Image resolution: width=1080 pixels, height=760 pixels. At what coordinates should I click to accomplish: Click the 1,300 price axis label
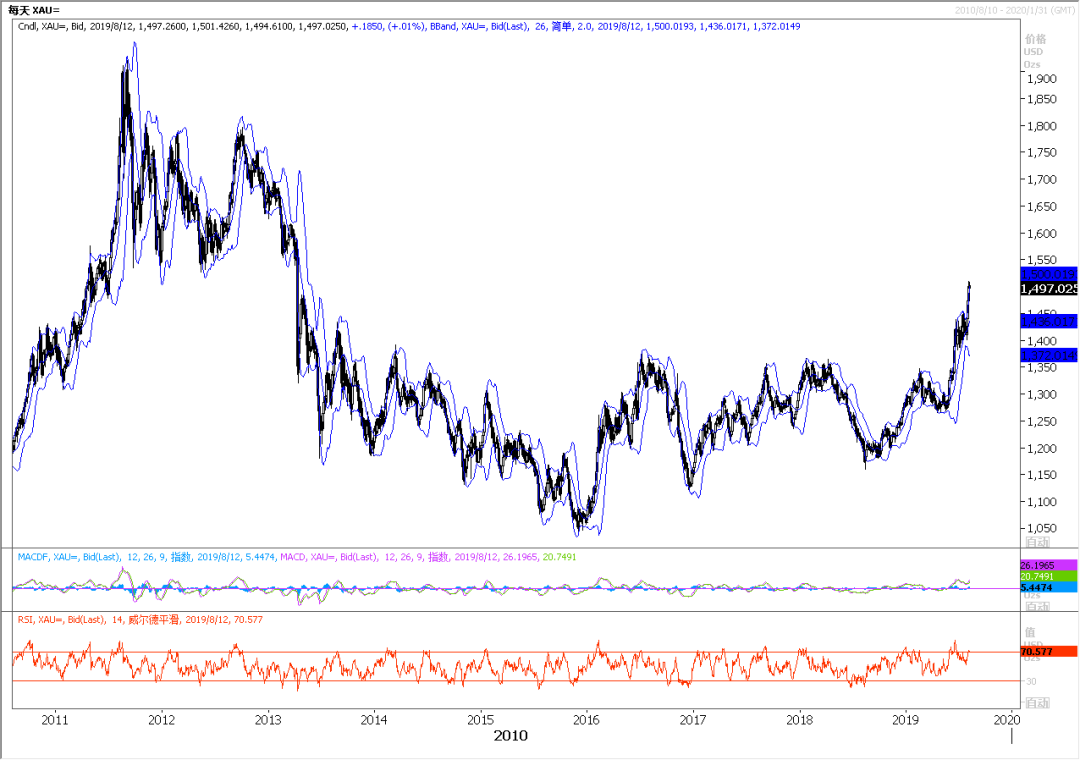click(1041, 395)
